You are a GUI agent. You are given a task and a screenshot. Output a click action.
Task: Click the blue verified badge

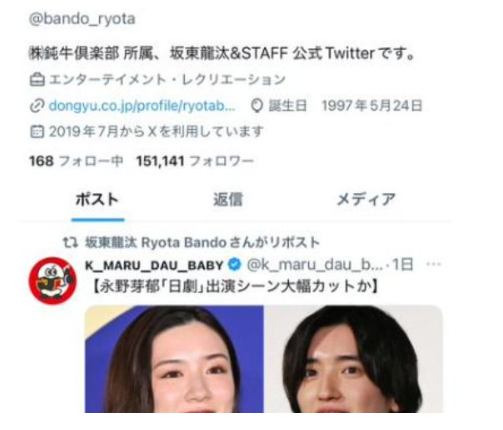[234, 265]
